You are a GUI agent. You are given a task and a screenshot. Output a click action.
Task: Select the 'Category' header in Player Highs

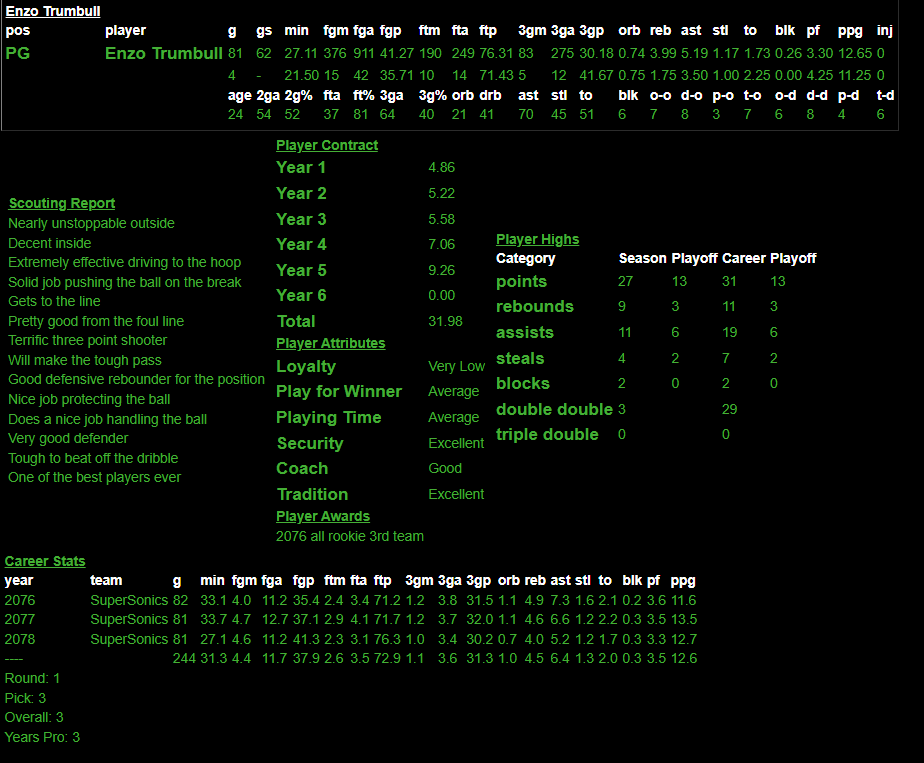pyautogui.click(x=526, y=258)
